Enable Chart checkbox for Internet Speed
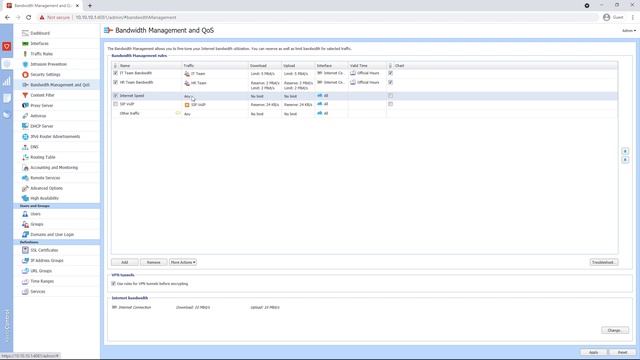The width and height of the screenshot is (640, 360). point(391,96)
